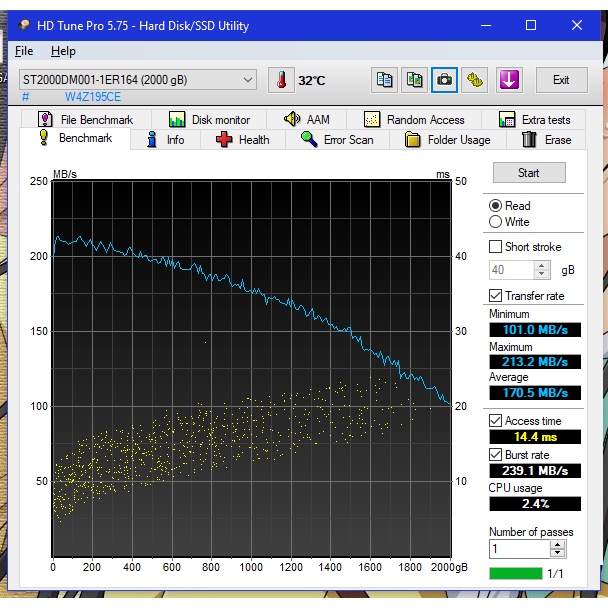Open the File menu
This screenshot has width=608, height=608.
[24, 51]
